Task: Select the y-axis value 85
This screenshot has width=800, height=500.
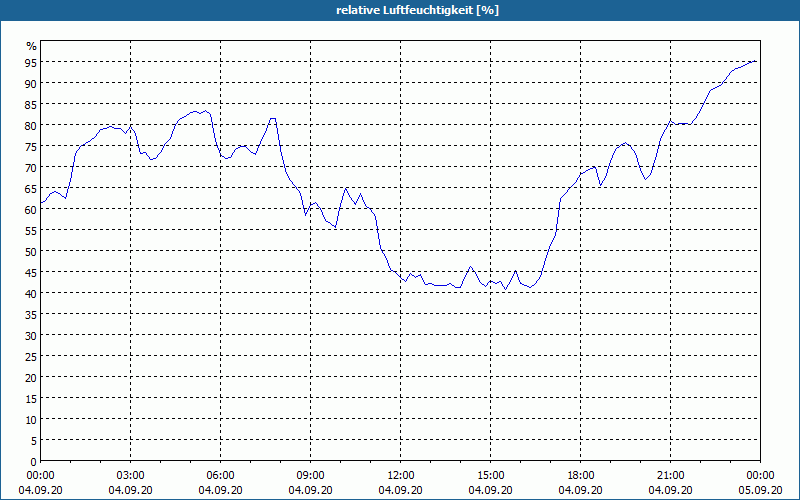Action: [x=31, y=104]
